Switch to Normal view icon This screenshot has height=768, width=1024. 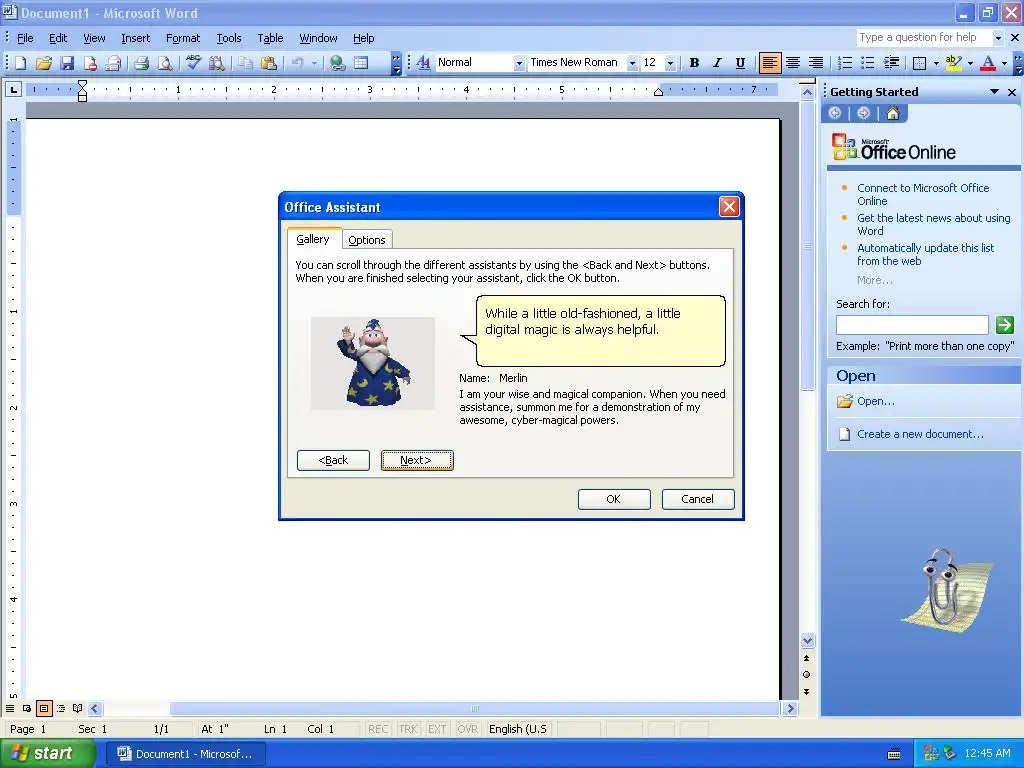[x=10, y=709]
